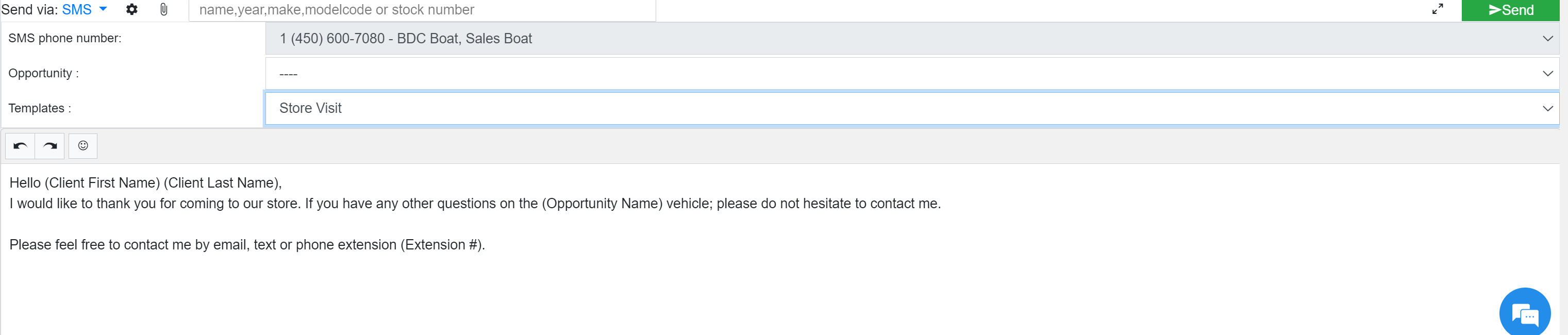
Task: Click the (Client Last Name) placeholder text
Action: click(x=221, y=183)
